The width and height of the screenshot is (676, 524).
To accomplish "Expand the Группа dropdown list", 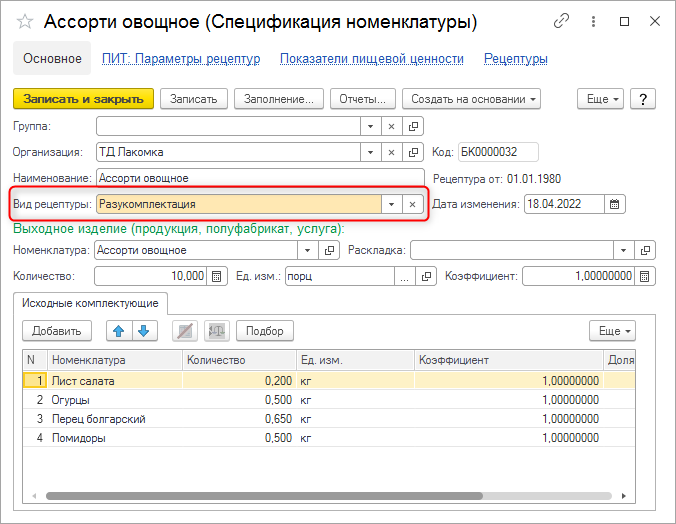I will (370, 126).
